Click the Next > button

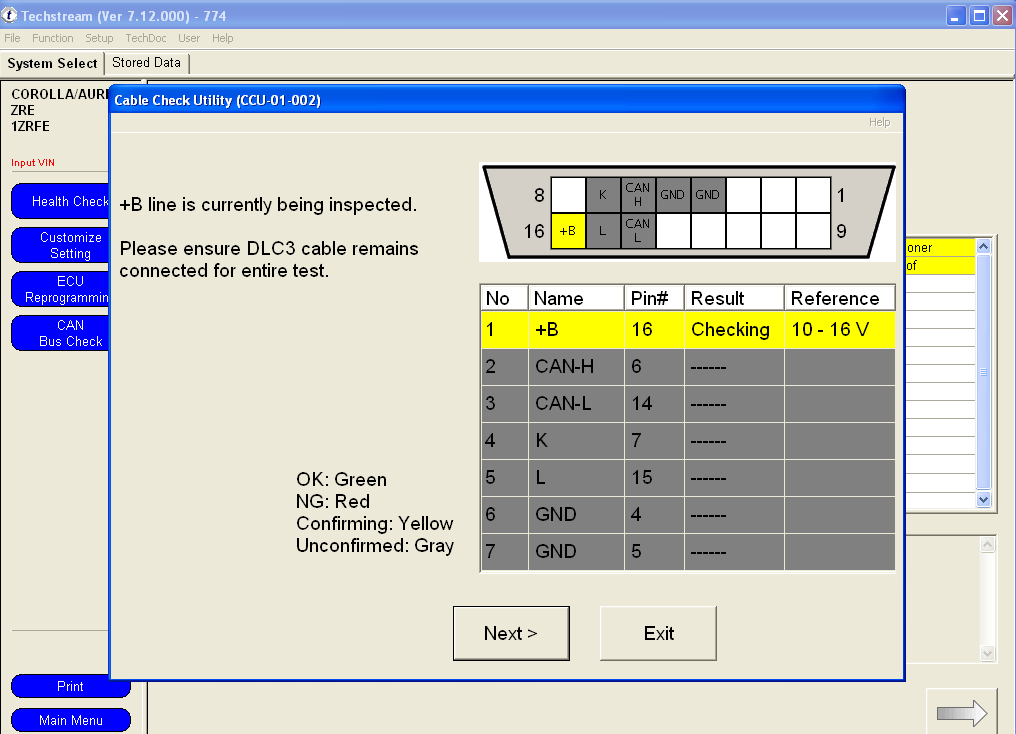click(511, 634)
